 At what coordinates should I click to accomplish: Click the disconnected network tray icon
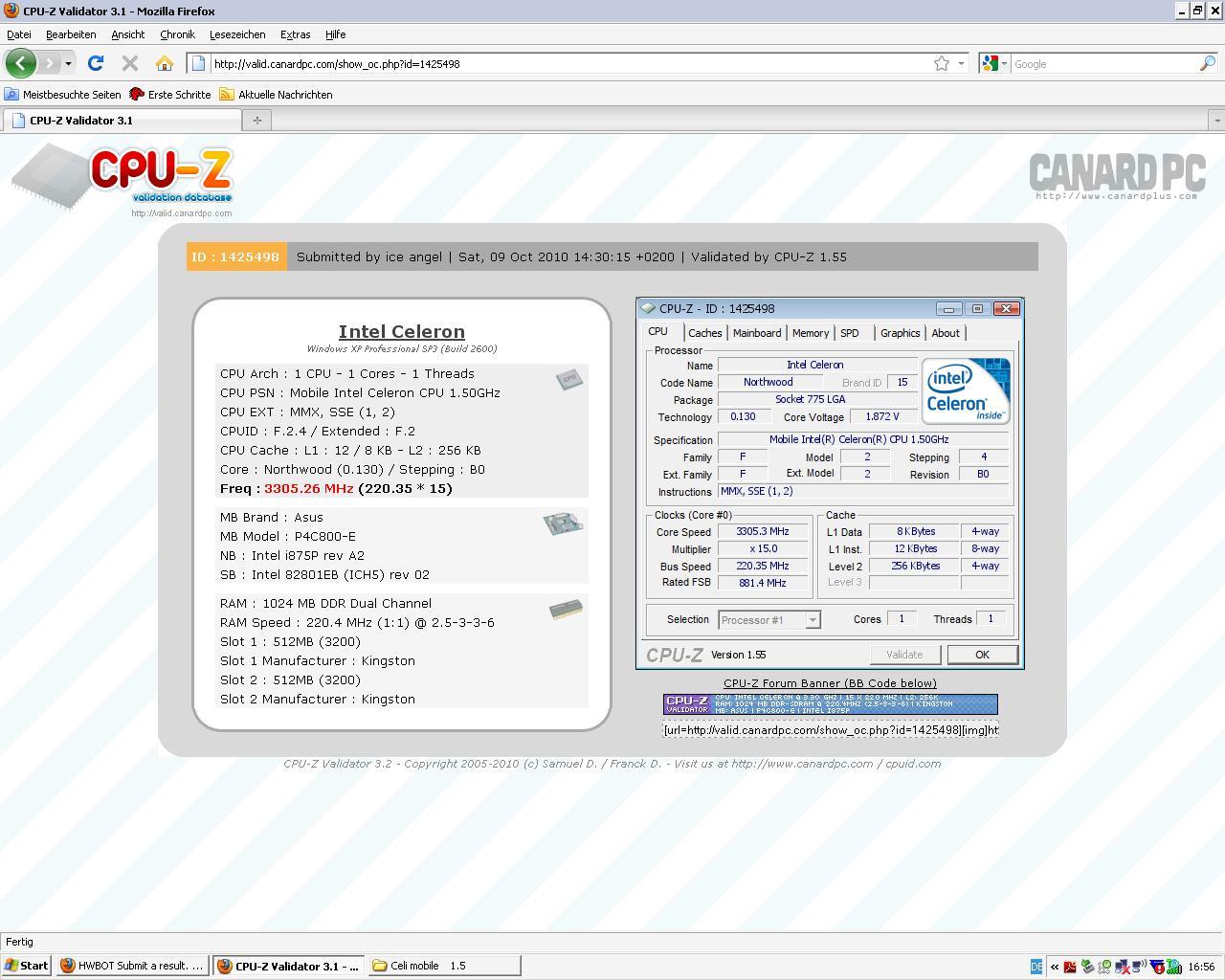[1123, 967]
